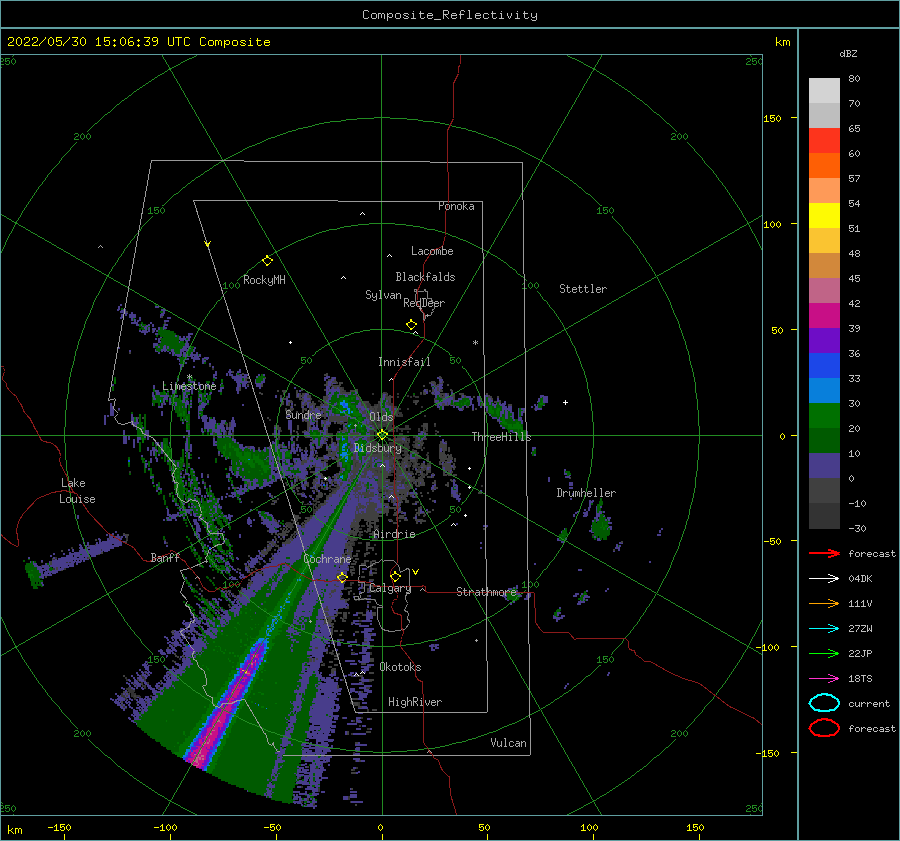Screen dimensions: 900x841
Task: Click the Sylvan label
Action: tap(383, 295)
